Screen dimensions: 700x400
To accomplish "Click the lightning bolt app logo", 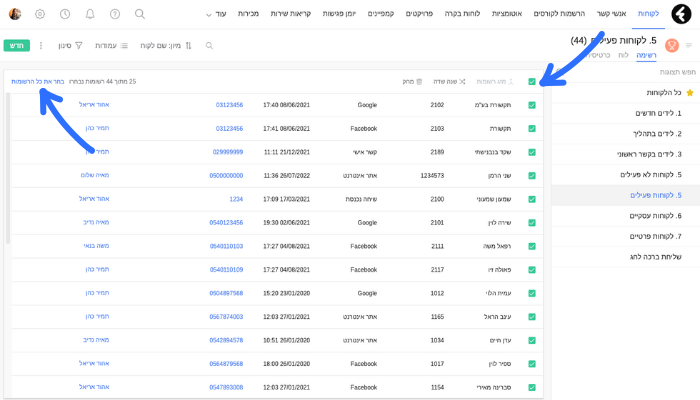I will pos(681,14).
